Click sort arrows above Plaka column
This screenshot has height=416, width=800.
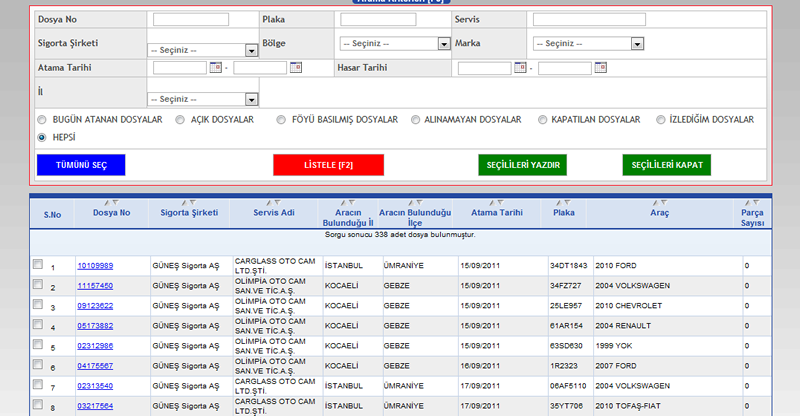pyautogui.click(x=562, y=202)
